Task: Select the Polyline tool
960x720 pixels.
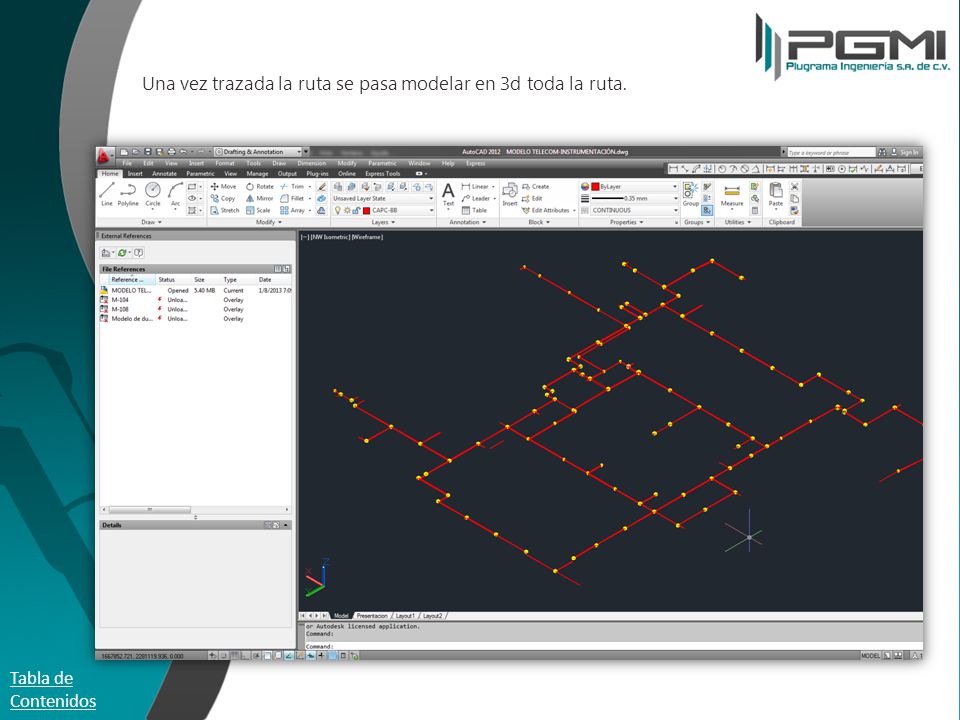Action: pyautogui.click(x=128, y=194)
